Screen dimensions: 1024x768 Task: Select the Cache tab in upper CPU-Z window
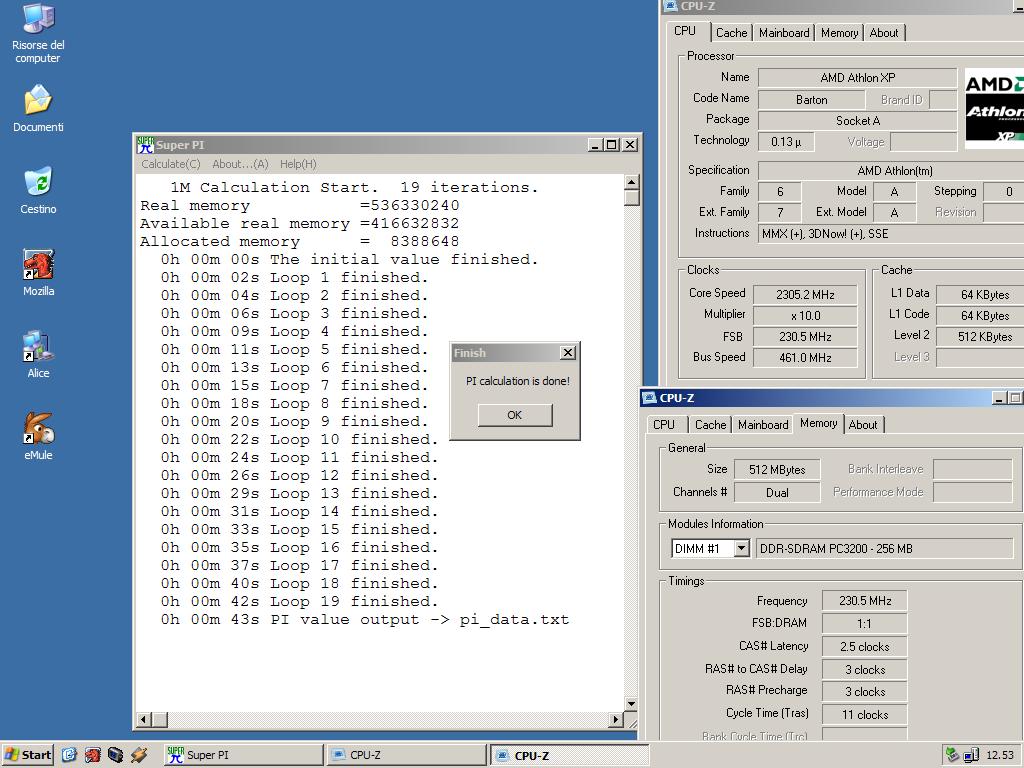coord(731,33)
